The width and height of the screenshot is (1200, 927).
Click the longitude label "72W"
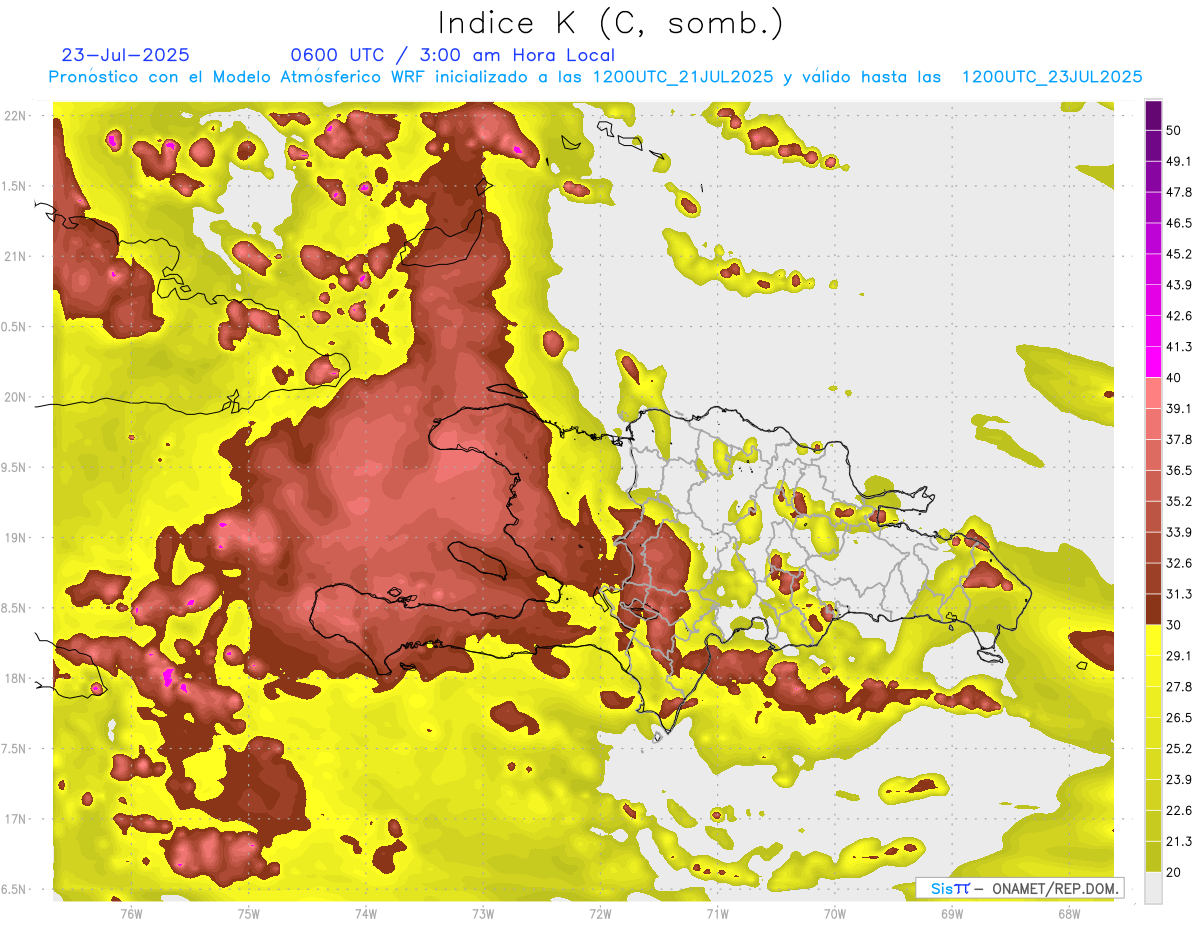point(600,914)
